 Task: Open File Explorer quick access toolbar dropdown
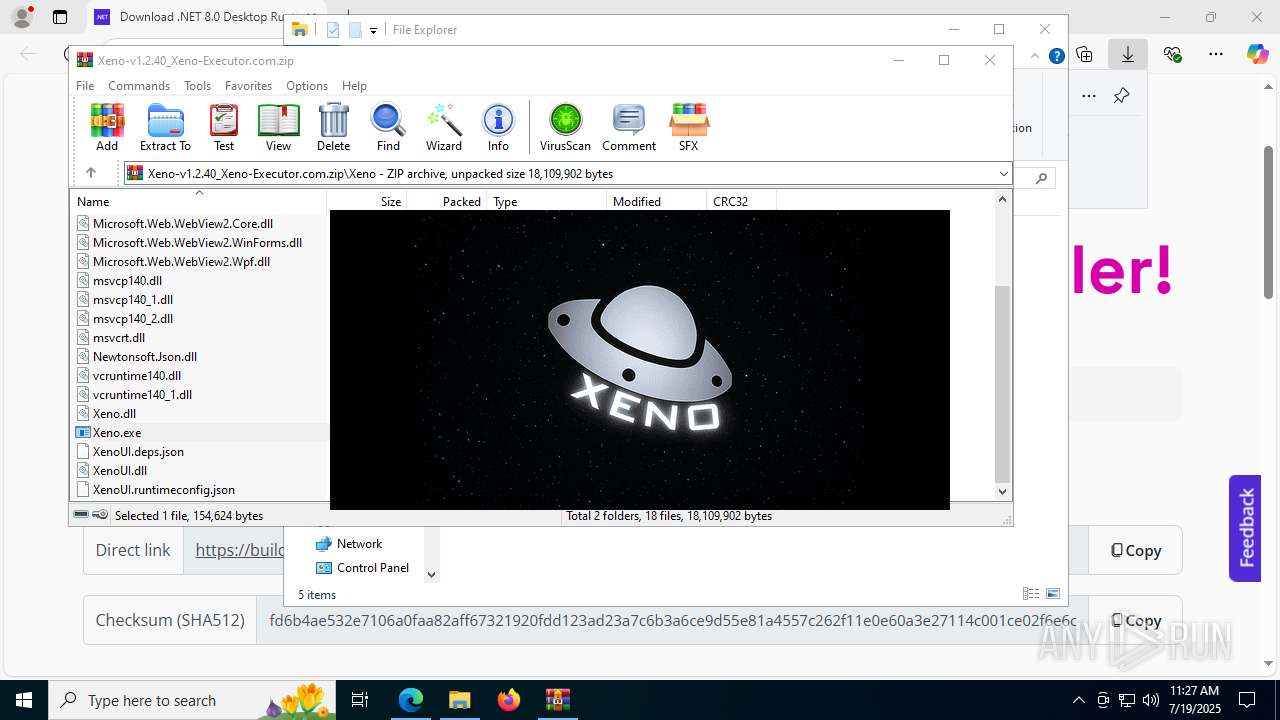(373, 30)
